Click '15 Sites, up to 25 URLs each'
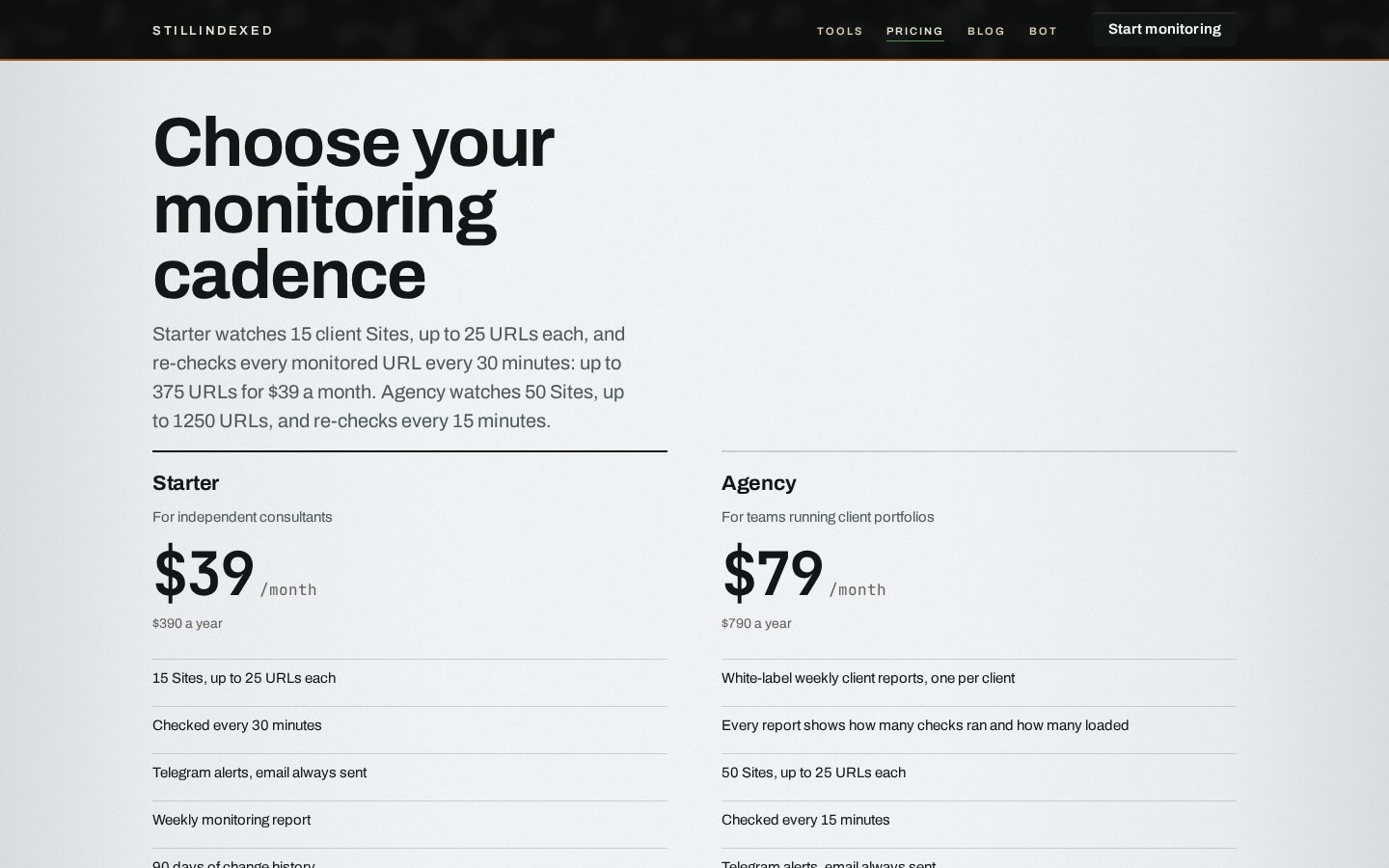Image resolution: width=1389 pixels, height=868 pixels. (x=244, y=678)
